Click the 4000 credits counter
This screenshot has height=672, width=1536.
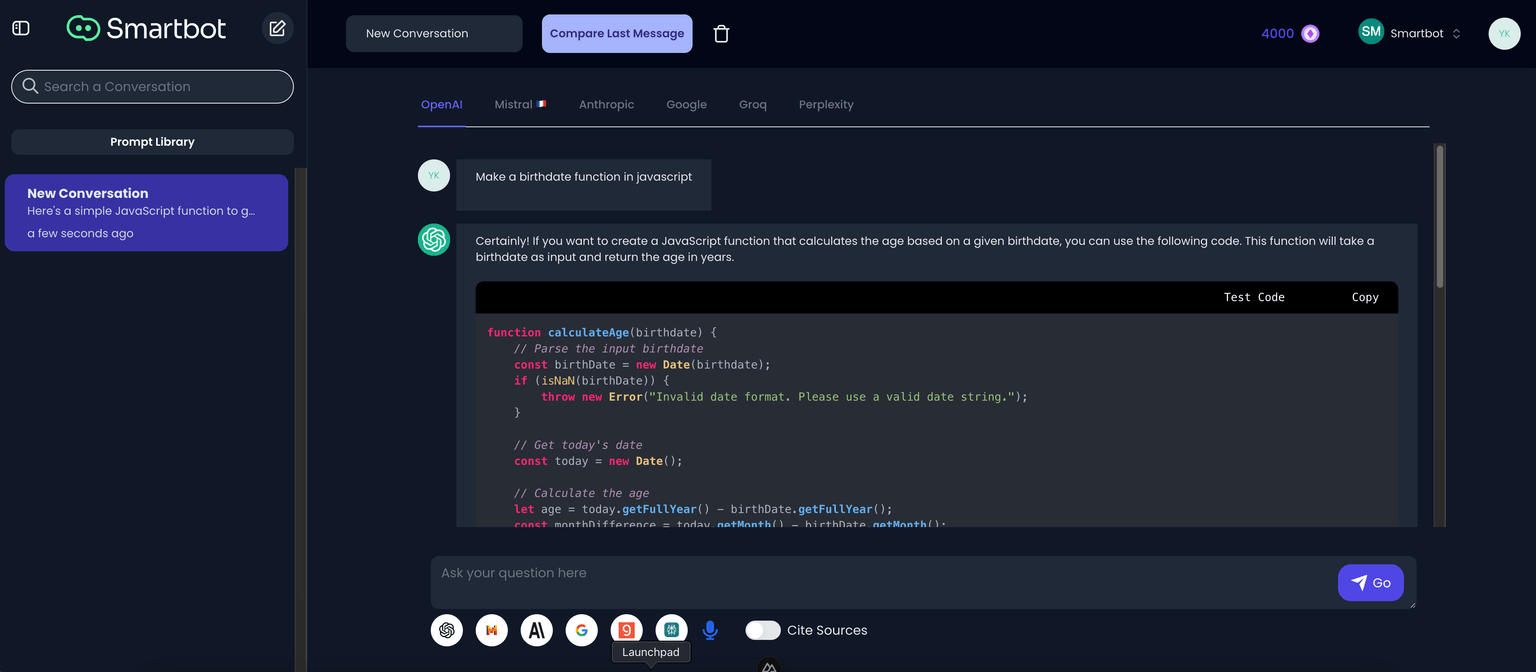pyautogui.click(x=1288, y=33)
